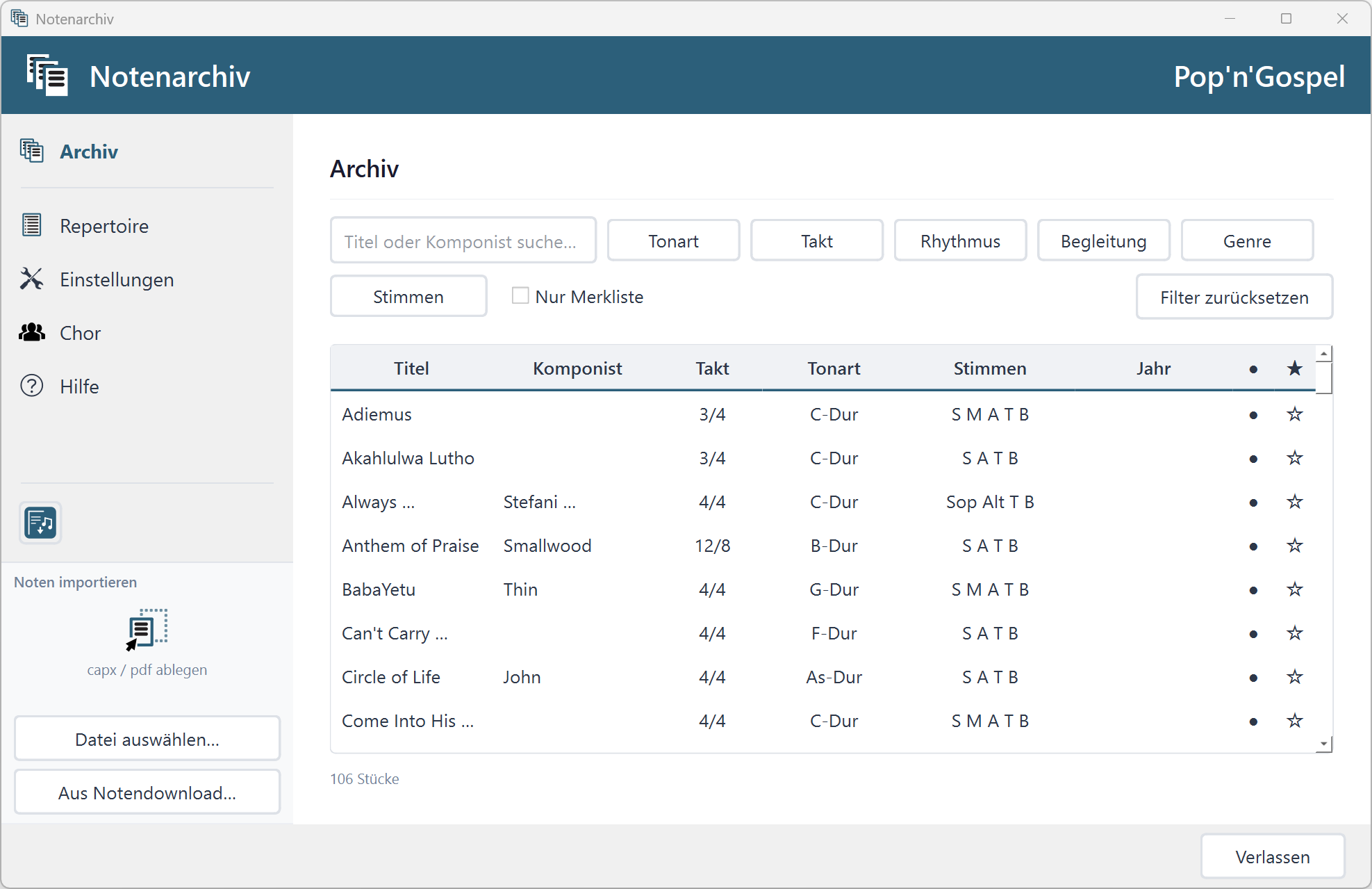
Task: Click the Sop Alt T B voices cell
Action: tap(990, 502)
